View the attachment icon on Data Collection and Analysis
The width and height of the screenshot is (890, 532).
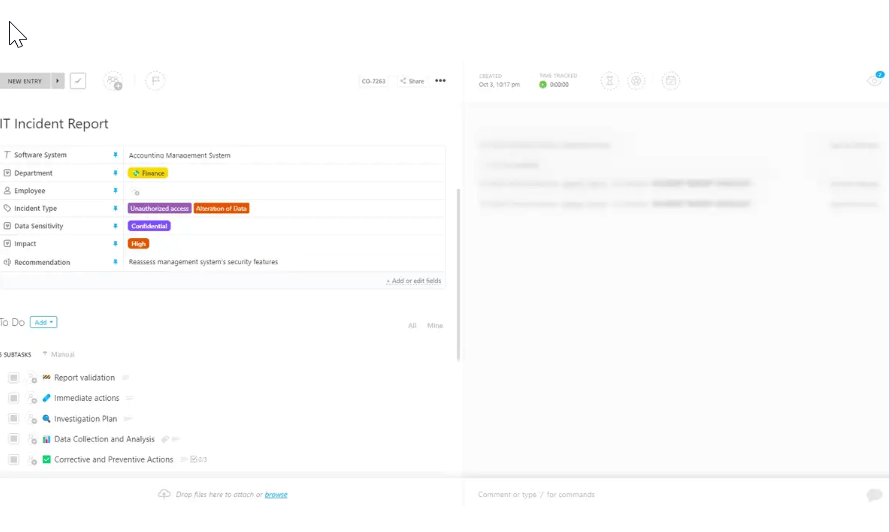pos(165,439)
